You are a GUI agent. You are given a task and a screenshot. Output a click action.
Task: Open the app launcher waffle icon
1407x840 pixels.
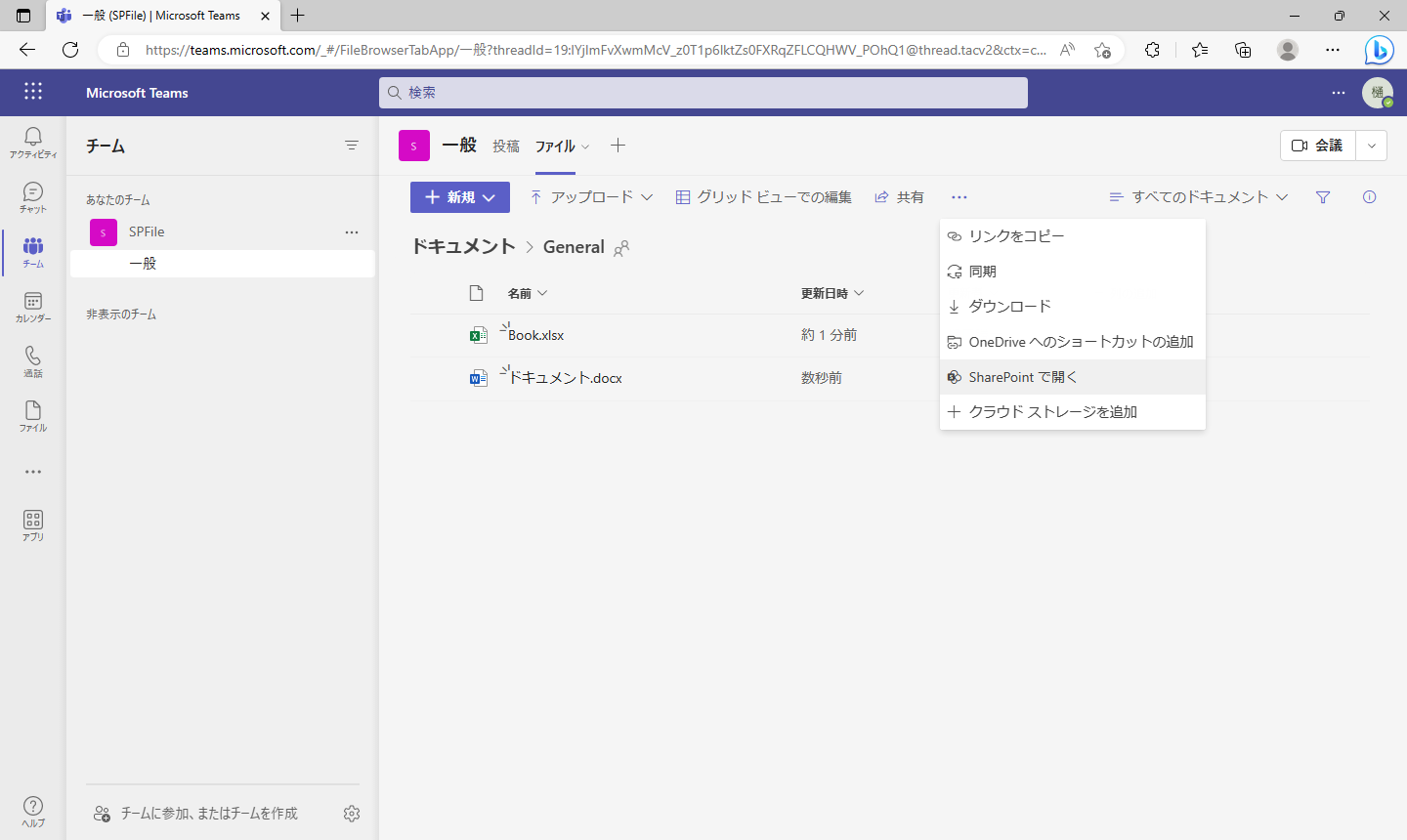click(x=33, y=92)
